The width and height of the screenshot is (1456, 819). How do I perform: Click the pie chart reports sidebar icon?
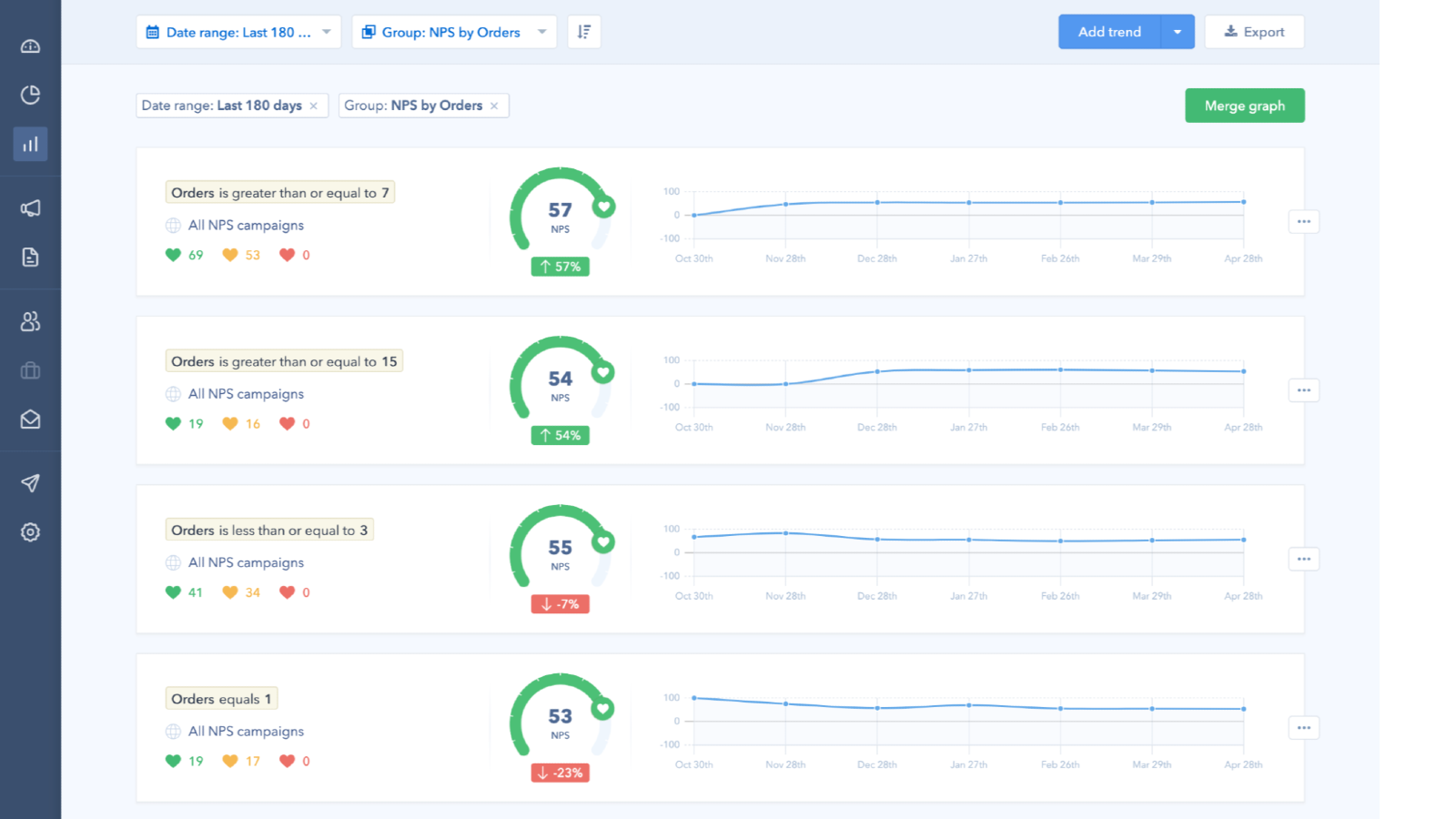[x=30, y=95]
